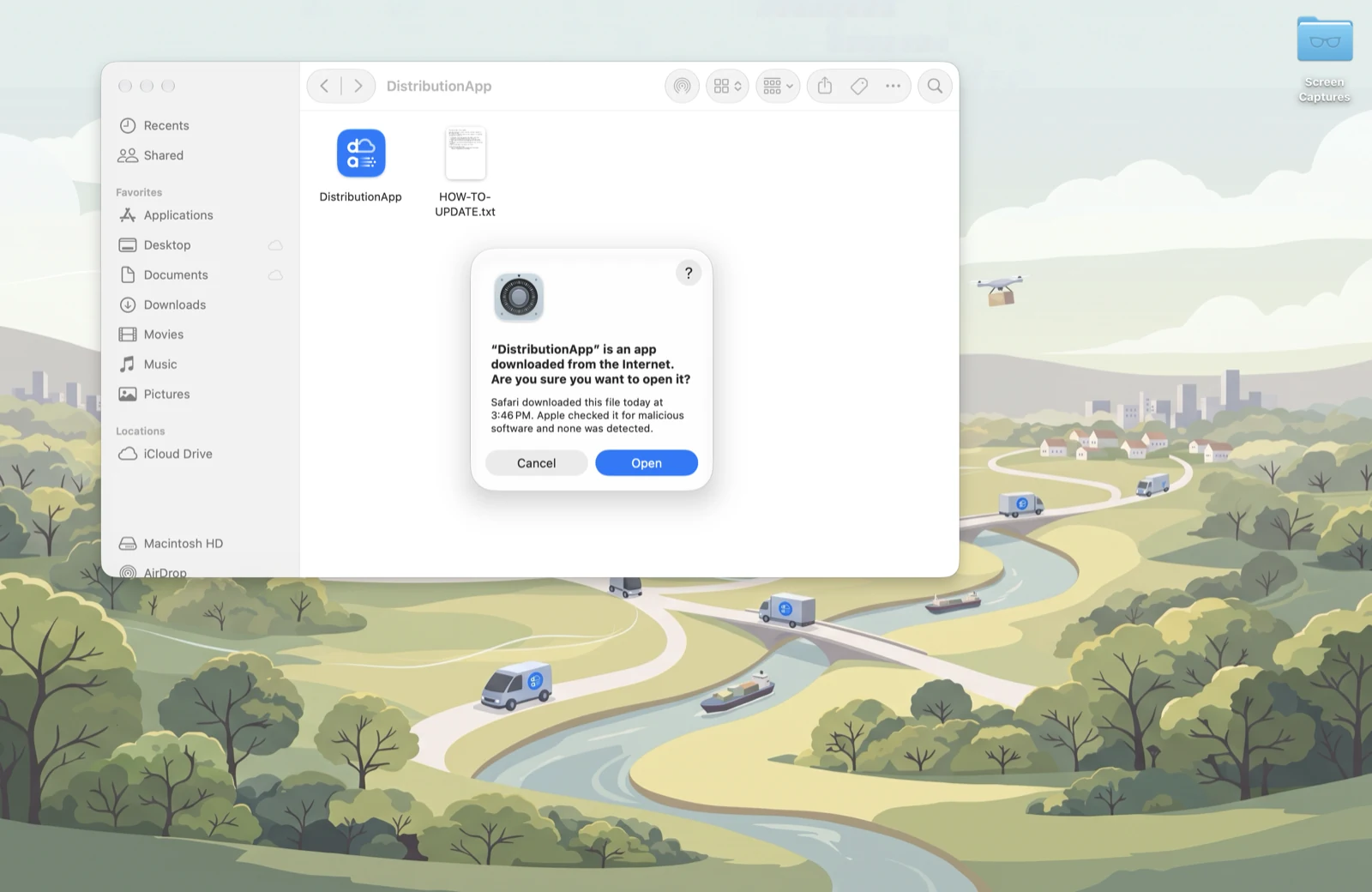Click the DistributionApp window title

439,86
